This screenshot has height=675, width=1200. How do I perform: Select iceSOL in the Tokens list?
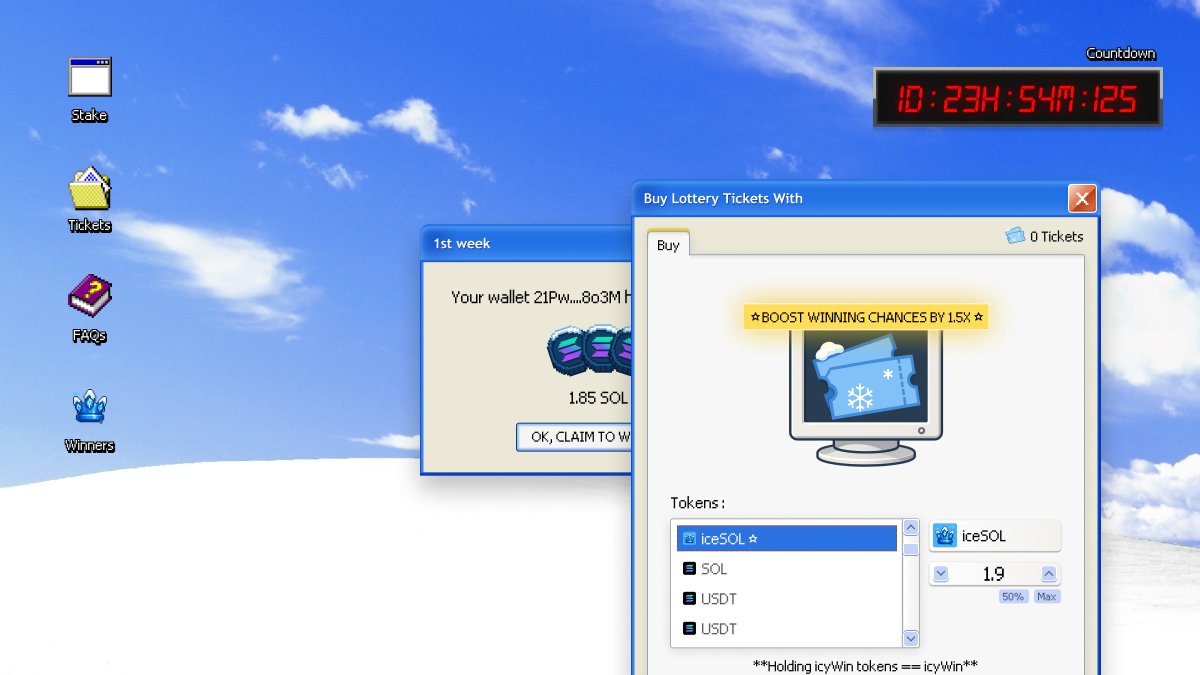click(786, 538)
